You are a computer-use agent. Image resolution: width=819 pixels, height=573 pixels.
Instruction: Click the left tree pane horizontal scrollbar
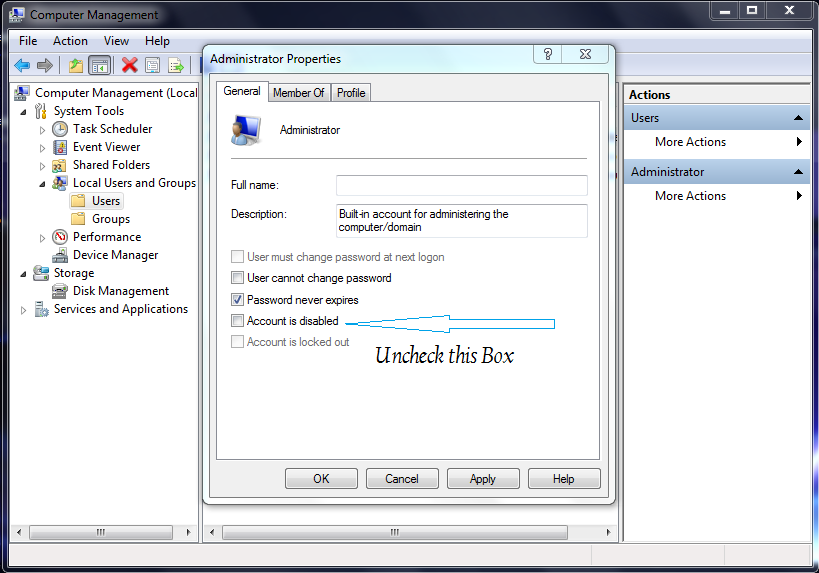[101, 532]
